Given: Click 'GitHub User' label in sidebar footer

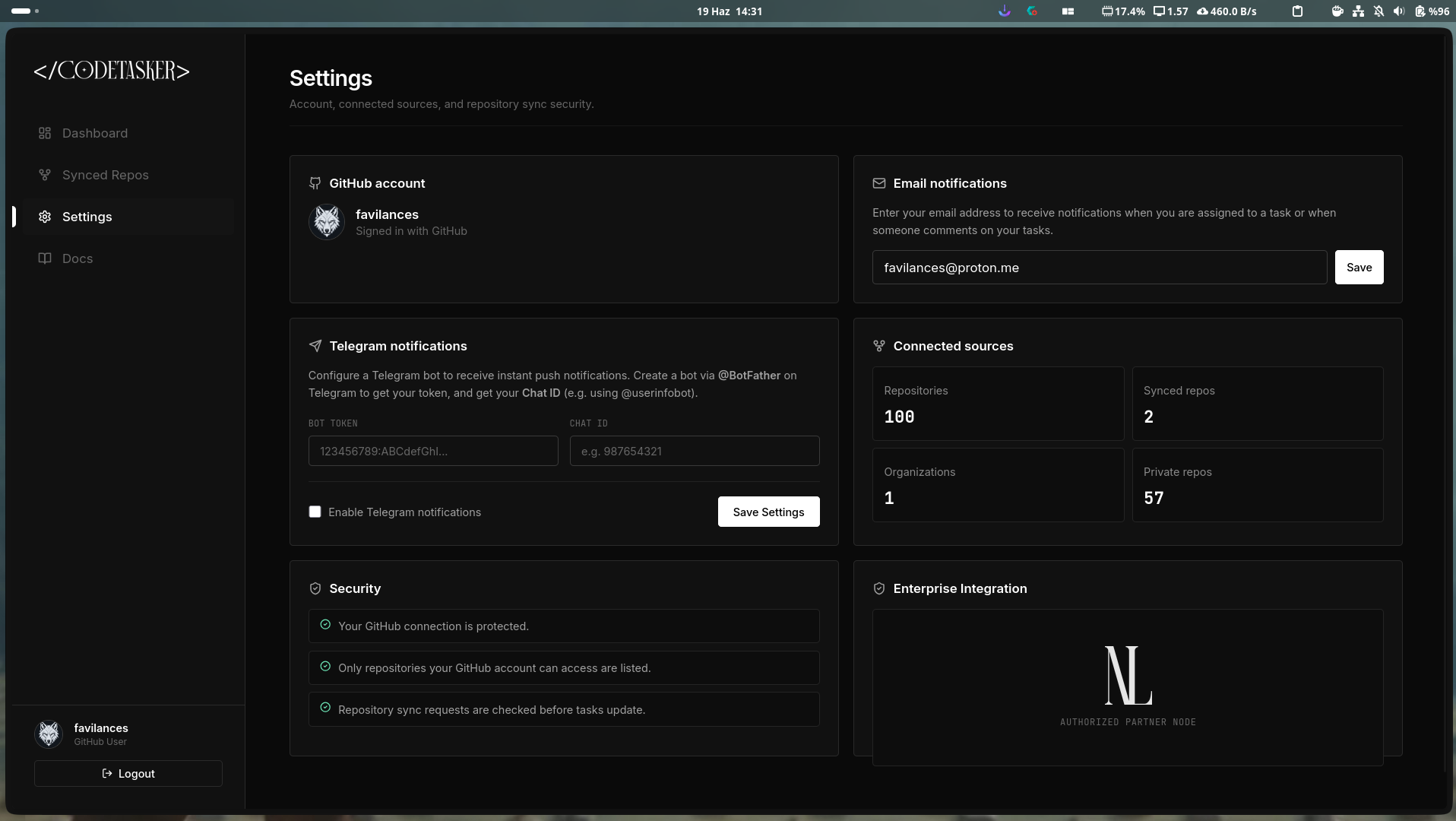Looking at the screenshot, I should (x=100, y=742).
